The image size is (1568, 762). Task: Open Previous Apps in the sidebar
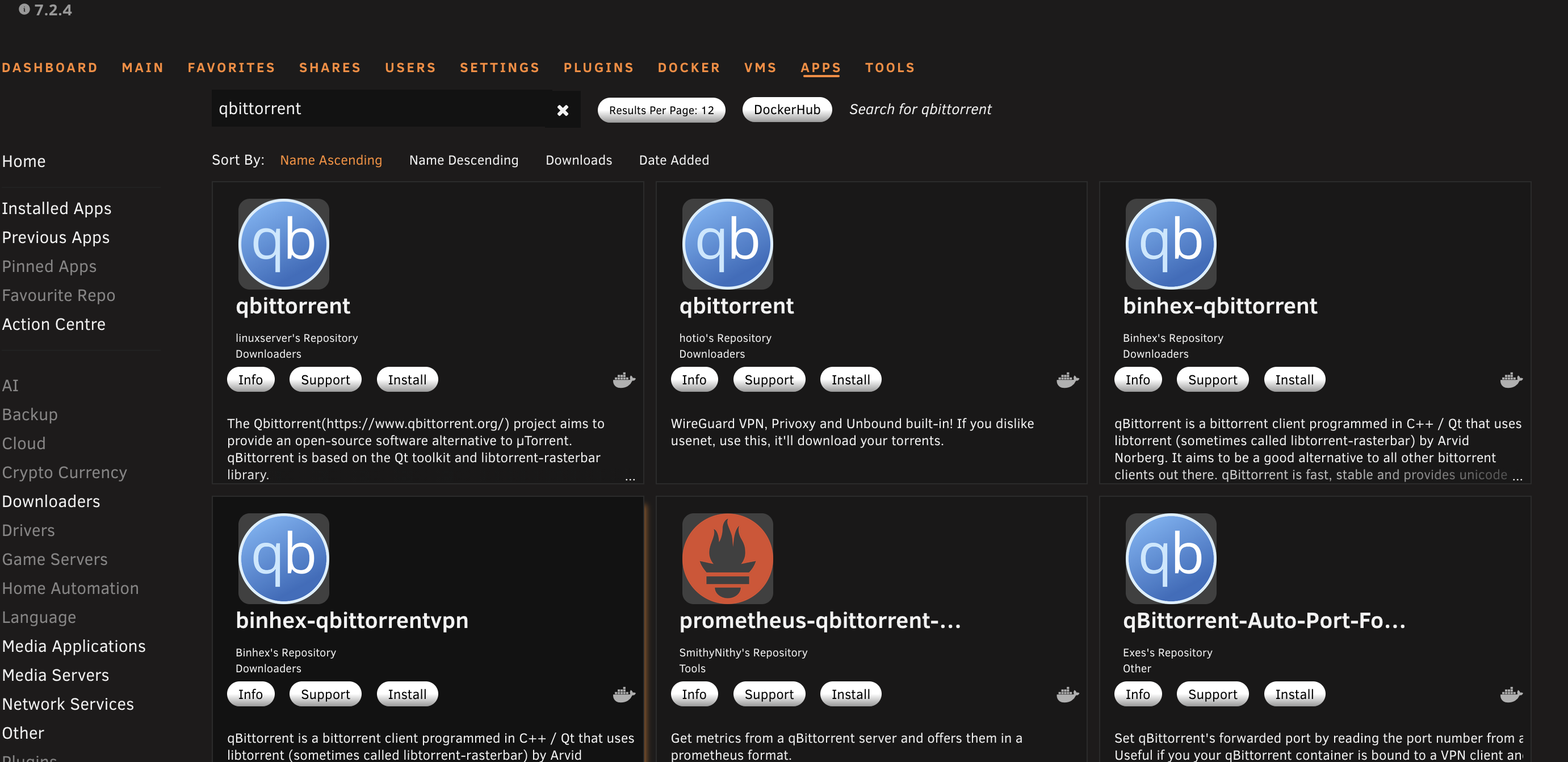56,237
